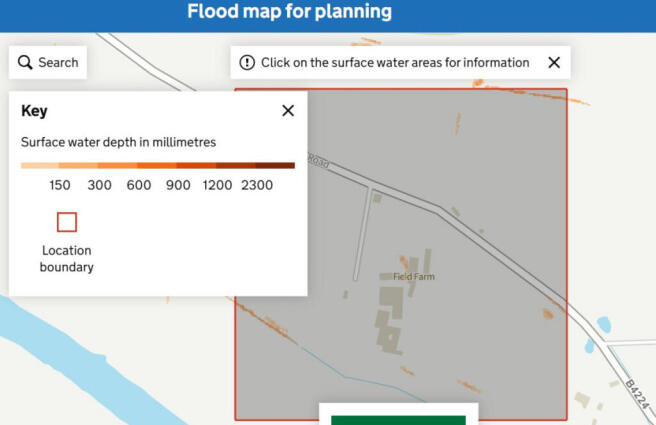The image size is (656, 425).
Task: Open the Search button
Action: 48,62
